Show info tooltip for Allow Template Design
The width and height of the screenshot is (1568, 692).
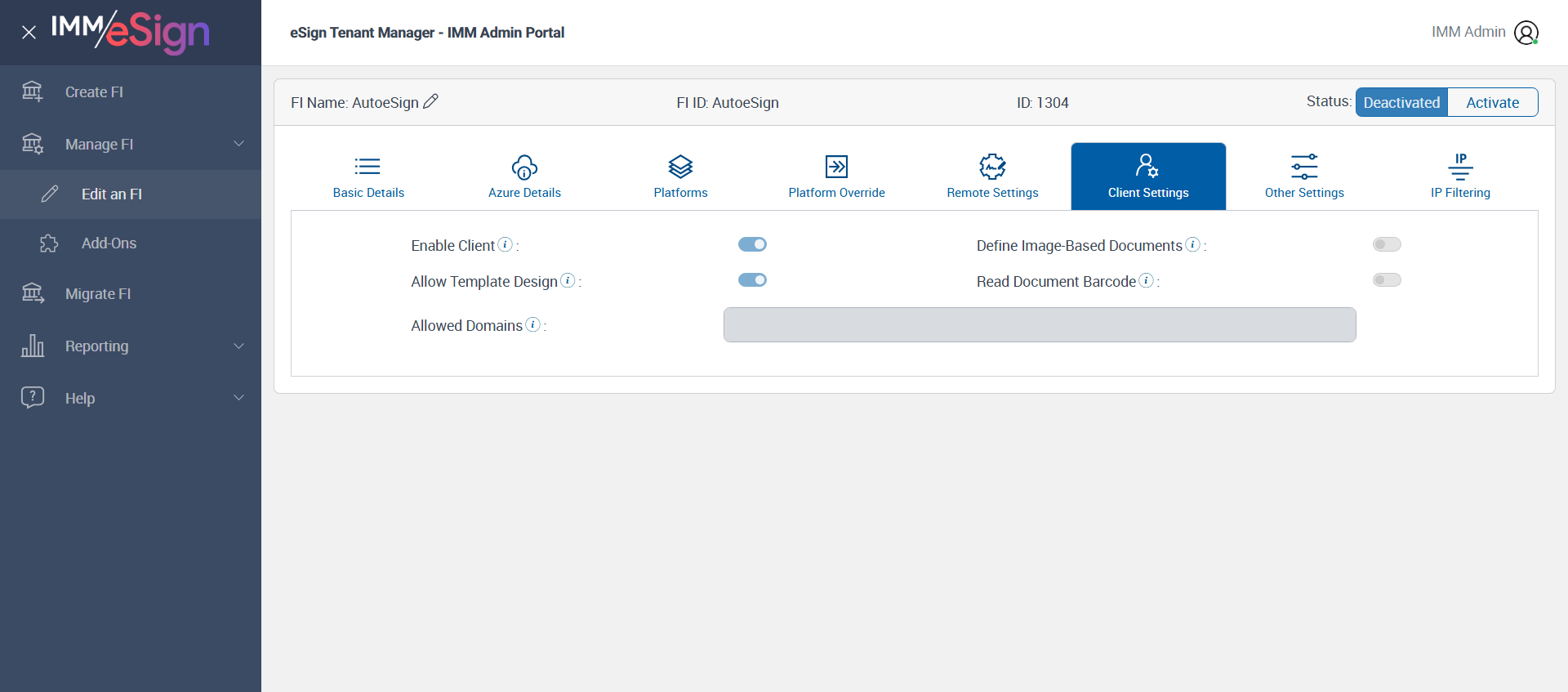[568, 280]
